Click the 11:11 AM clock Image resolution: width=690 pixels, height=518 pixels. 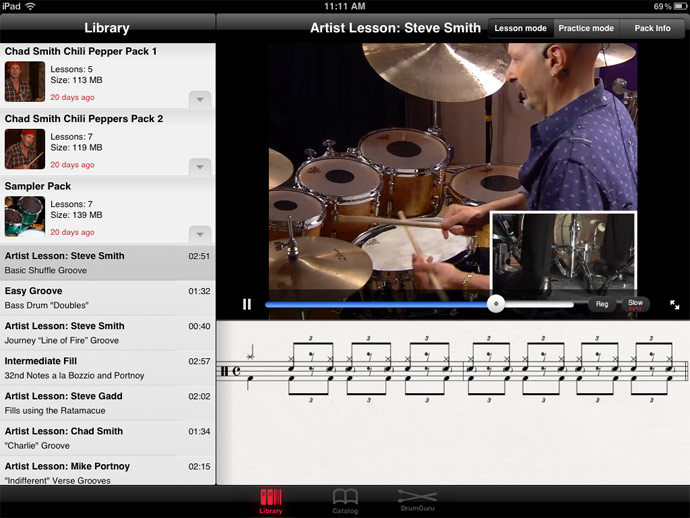click(345, 6)
